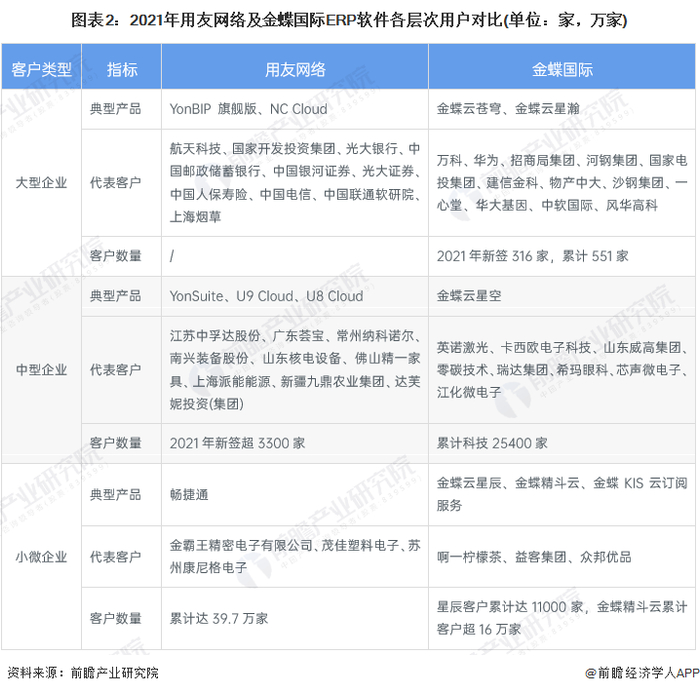Click the 金蝶 cell listing 万科、华为、招商局集团

click(x=562, y=183)
